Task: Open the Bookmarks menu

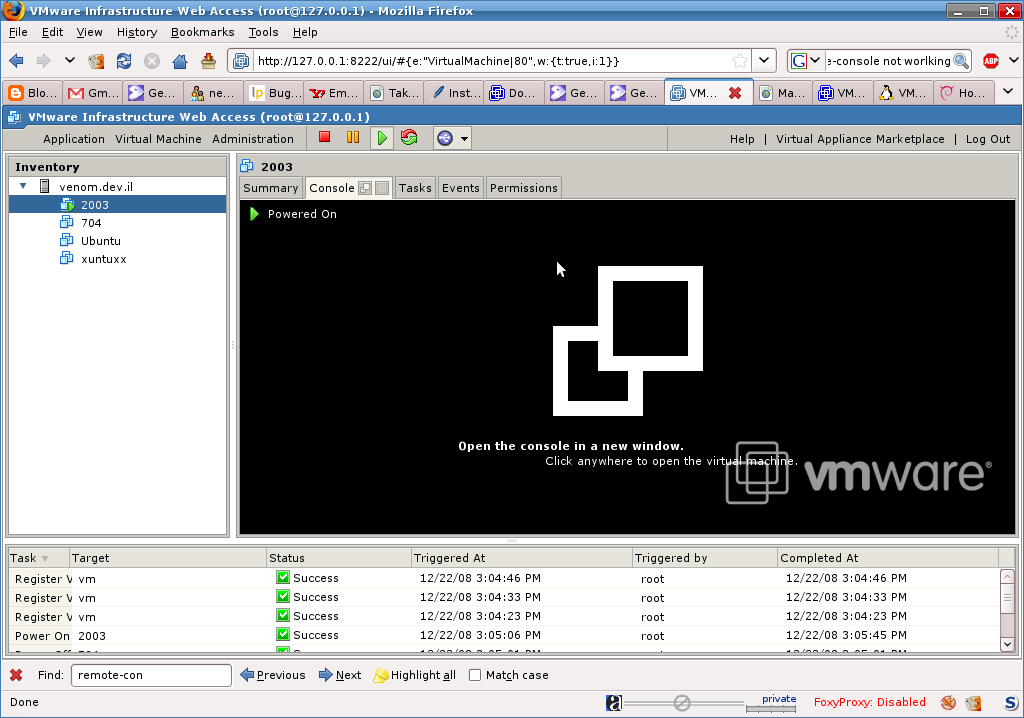Action: click(x=202, y=32)
